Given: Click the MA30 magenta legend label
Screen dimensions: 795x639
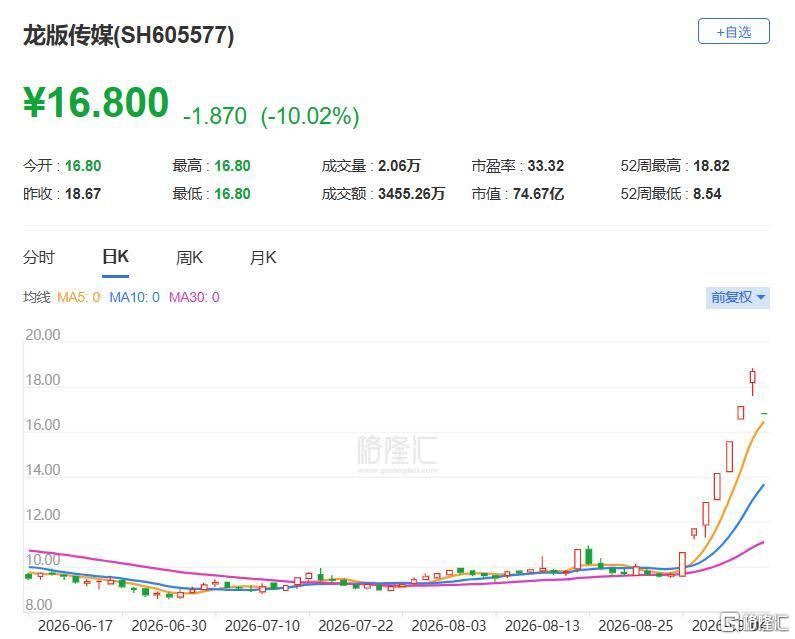Looking at the screenshot, I should pyautogui.click(x=194, y=297).
